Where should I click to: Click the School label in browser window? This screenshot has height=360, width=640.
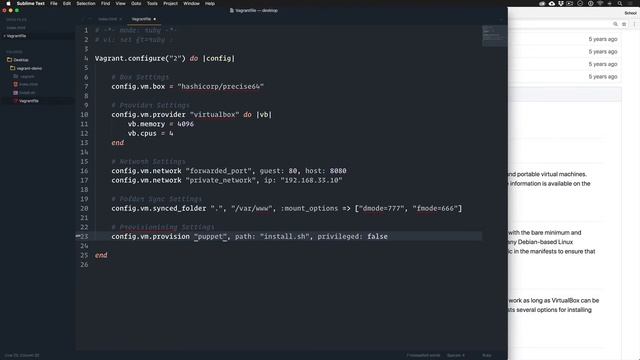630,13
